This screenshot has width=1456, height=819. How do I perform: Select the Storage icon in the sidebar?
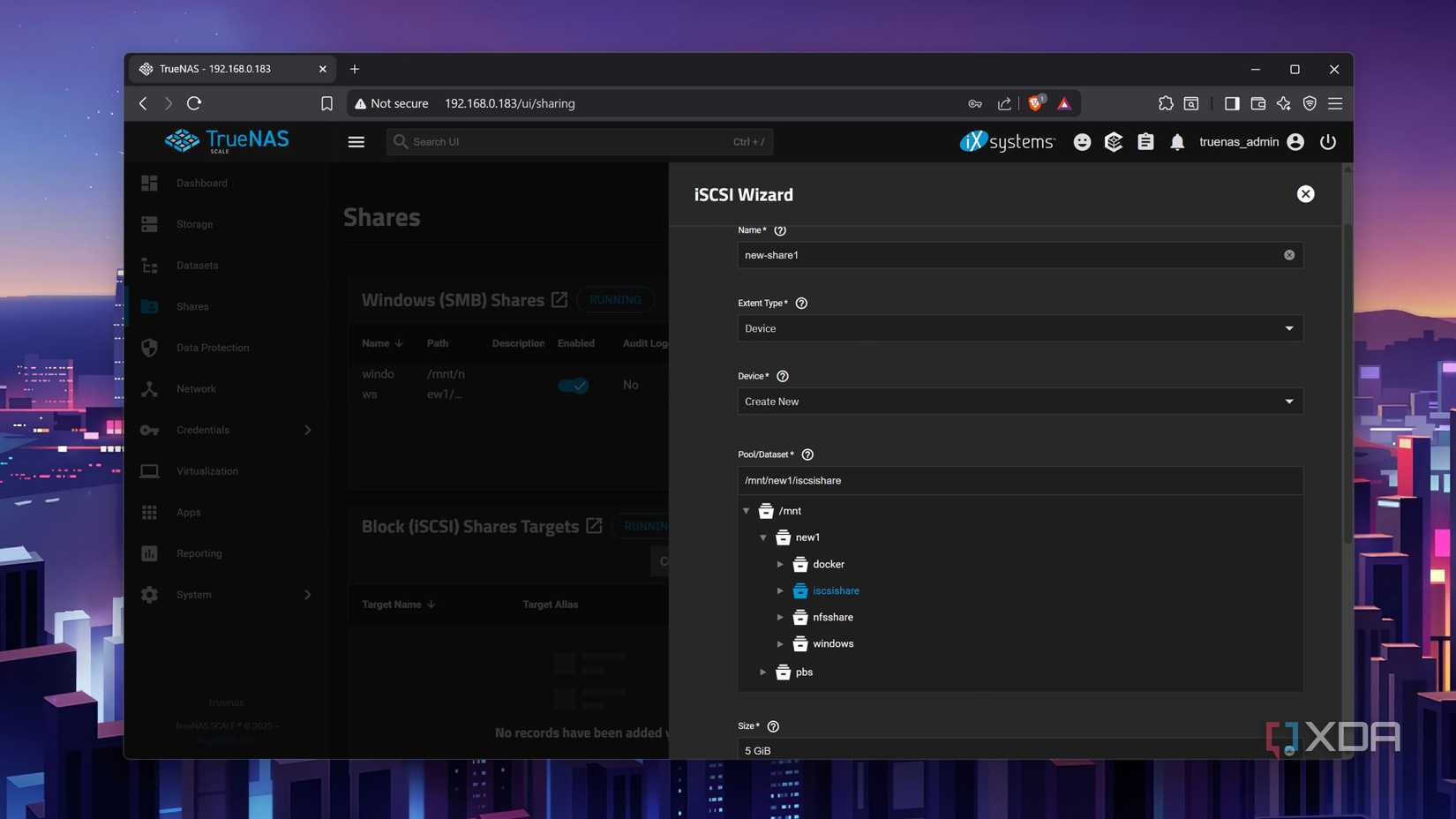148,224
